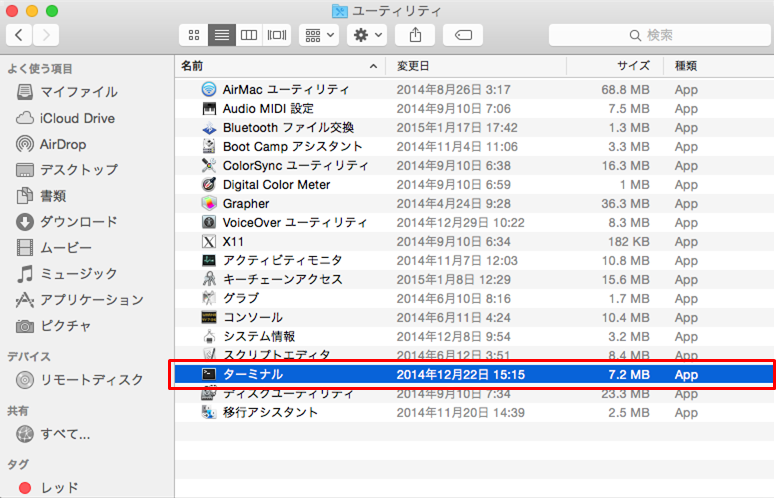The image size is (776, 498).
Task: Sort by the サイズ column header
Action: [615, 66]
